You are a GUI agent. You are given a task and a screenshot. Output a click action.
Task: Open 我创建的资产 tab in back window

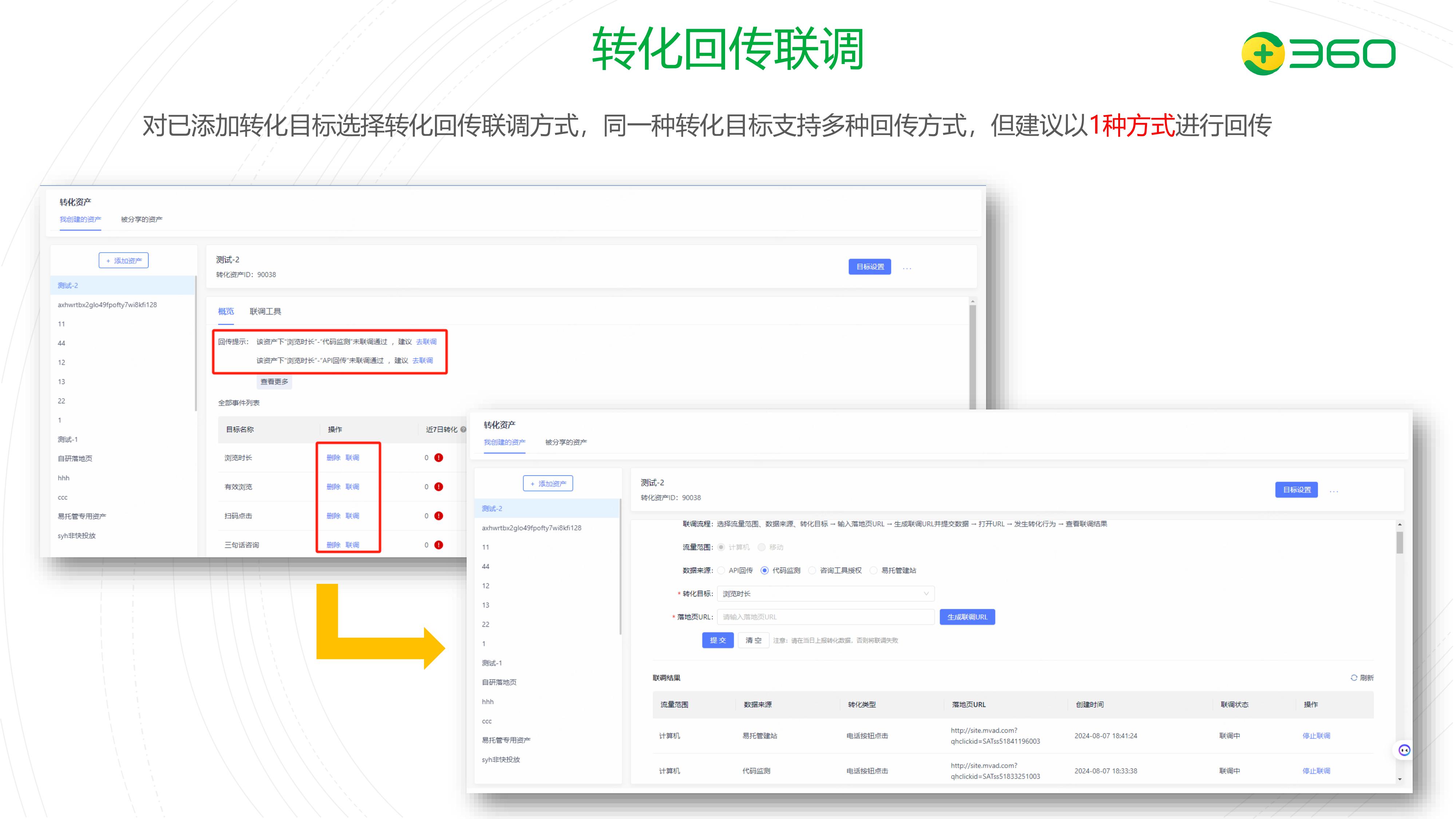click(80, 219)
